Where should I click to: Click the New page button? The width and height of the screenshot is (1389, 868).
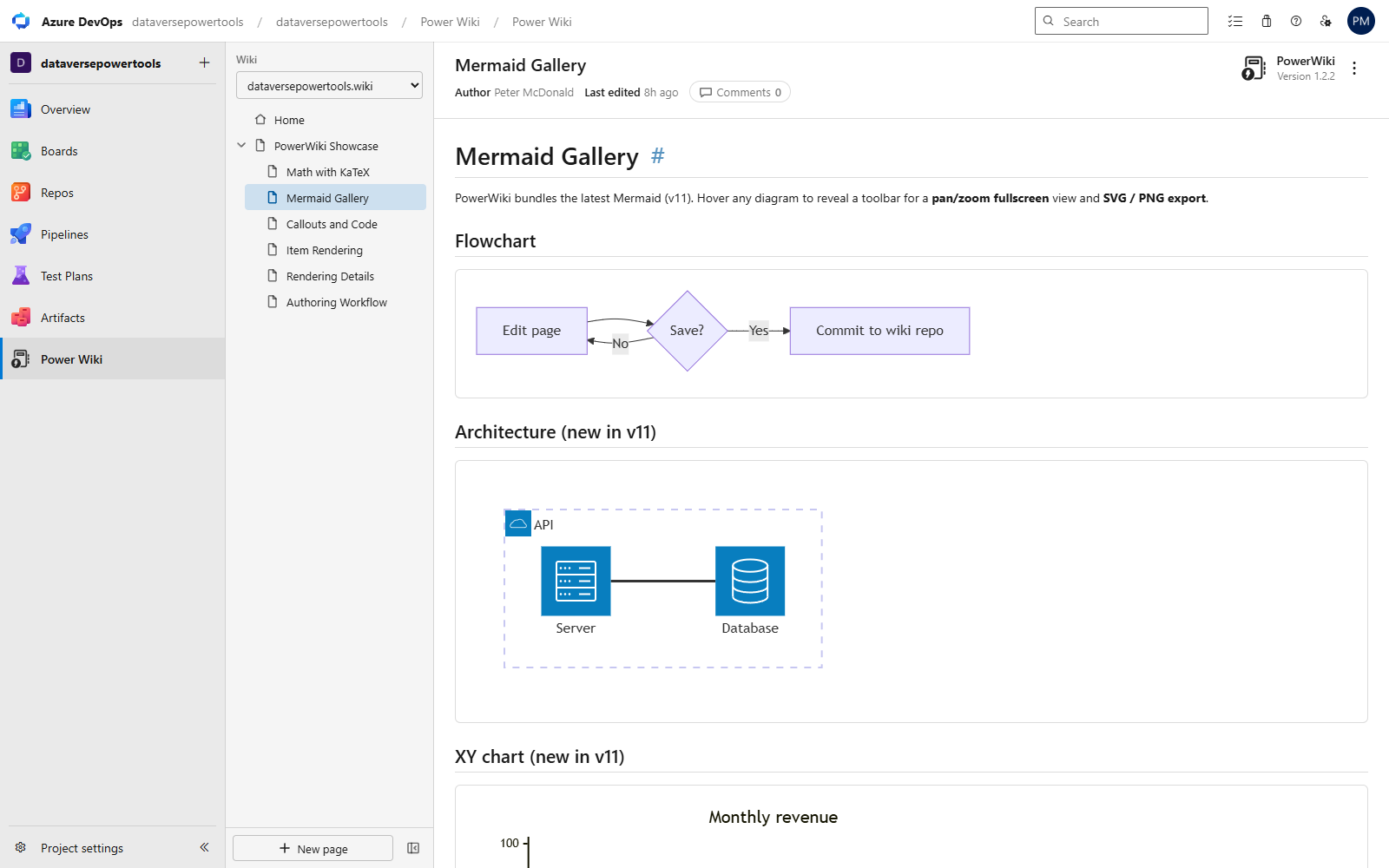(x=313, y=848)
